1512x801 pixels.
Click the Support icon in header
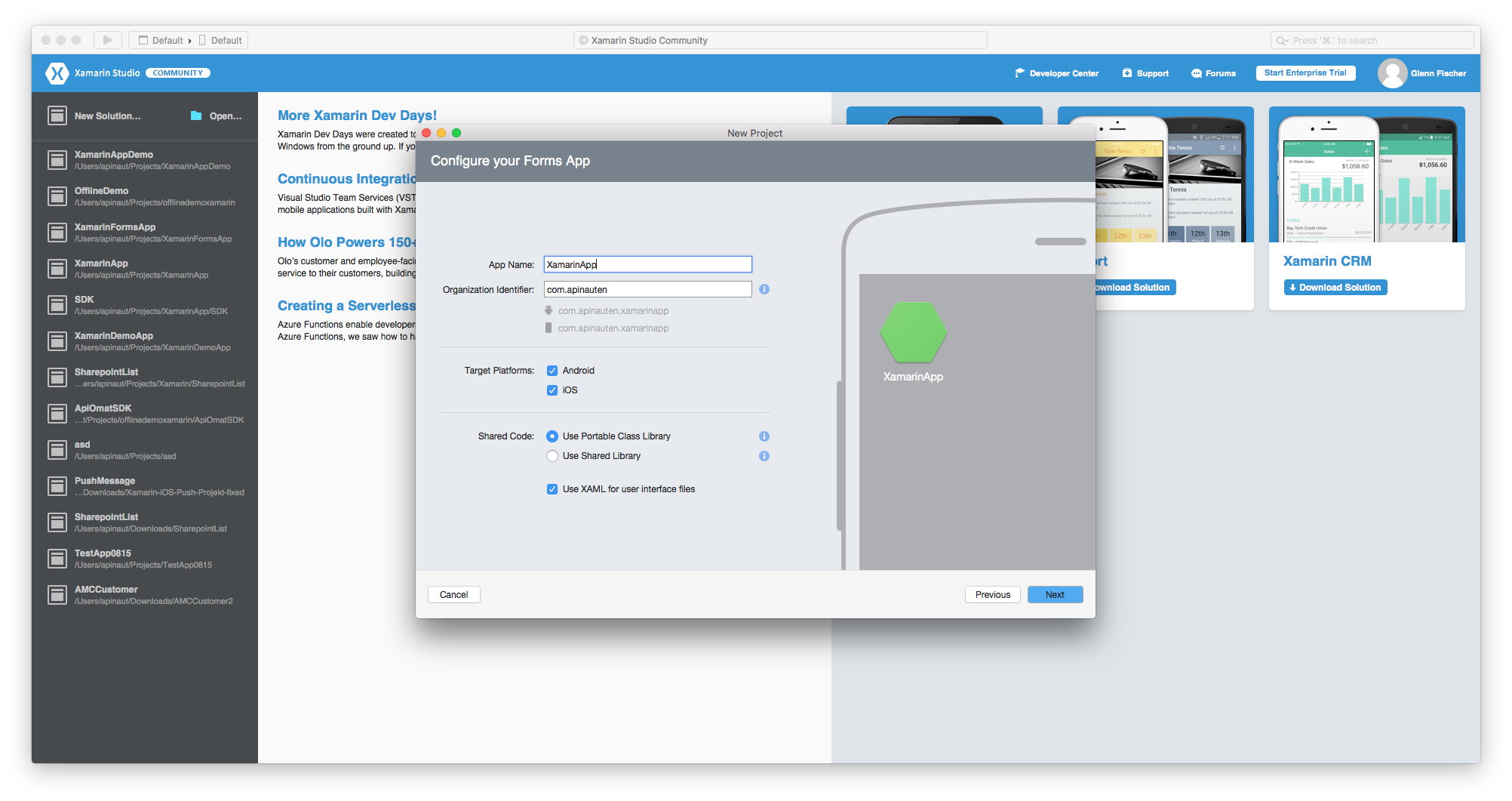click(x=1127, y=73)
